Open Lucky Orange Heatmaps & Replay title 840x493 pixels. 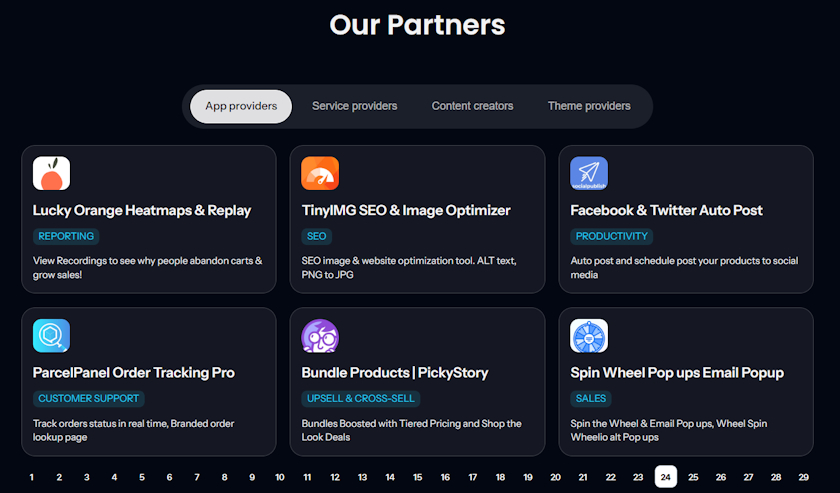point(142,211)
